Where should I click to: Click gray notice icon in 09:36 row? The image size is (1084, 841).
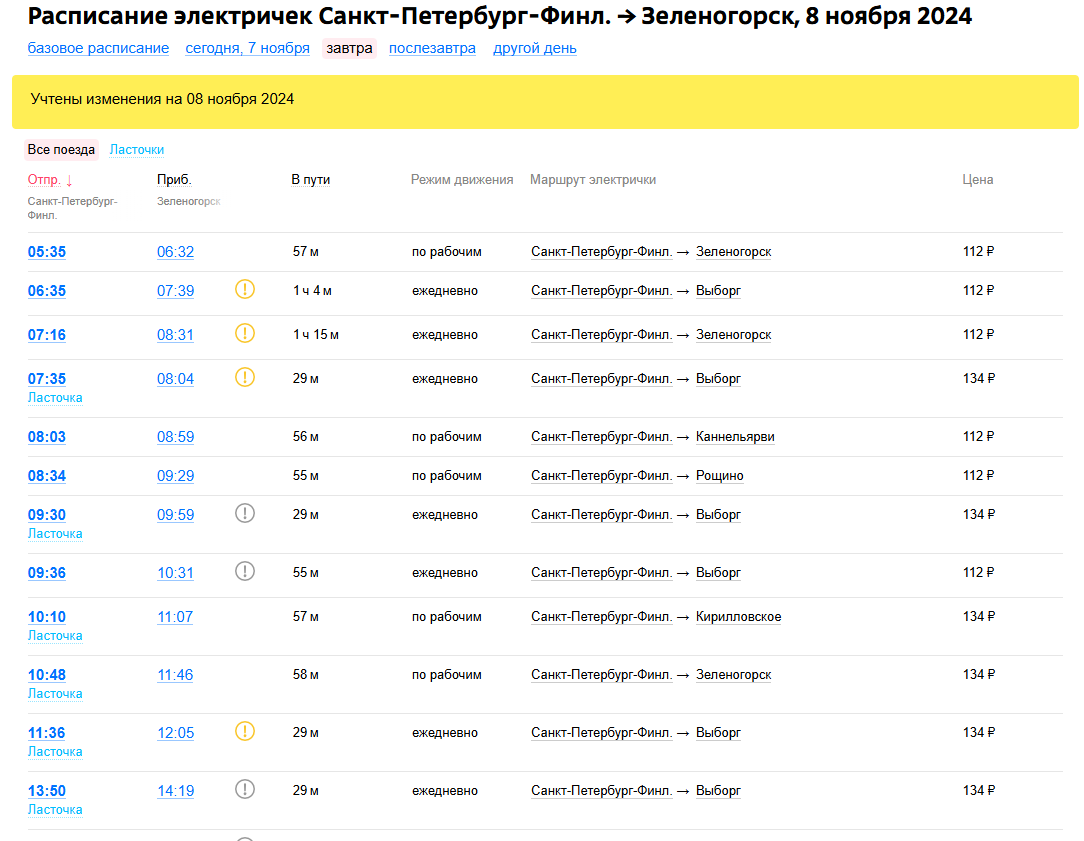coord(245,571)
